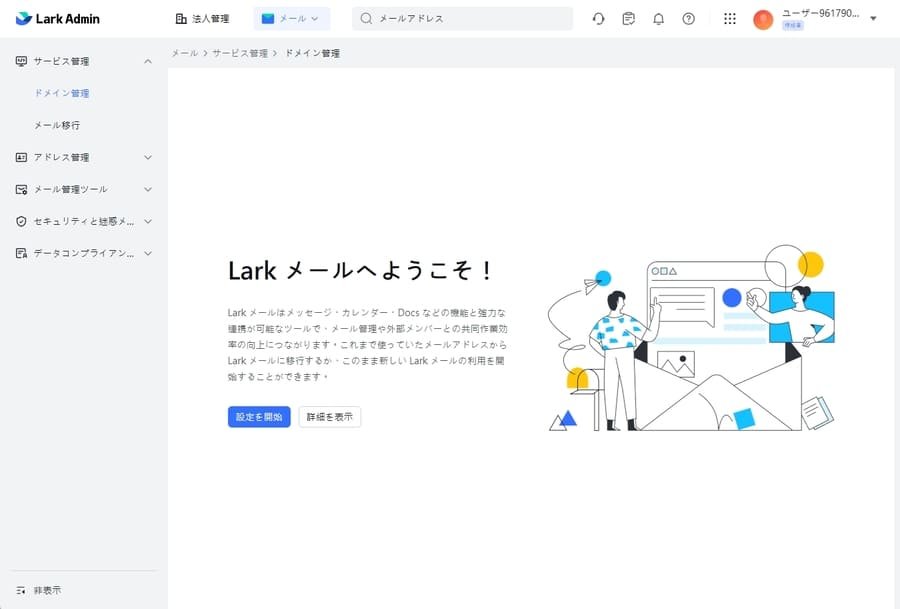900x609 pixels.
Task: Click the customer support headset icon
Action: click(598, 18)
